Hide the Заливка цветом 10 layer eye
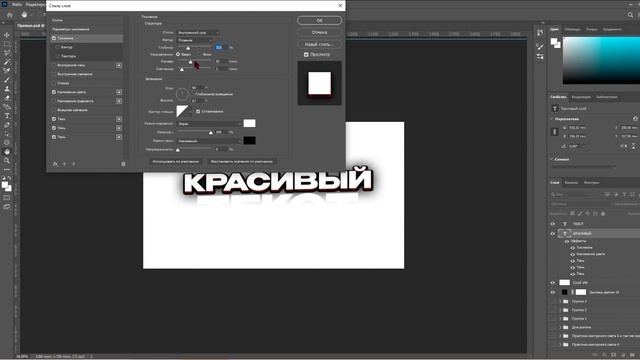 pyautogui.click(x=553, y=292)
